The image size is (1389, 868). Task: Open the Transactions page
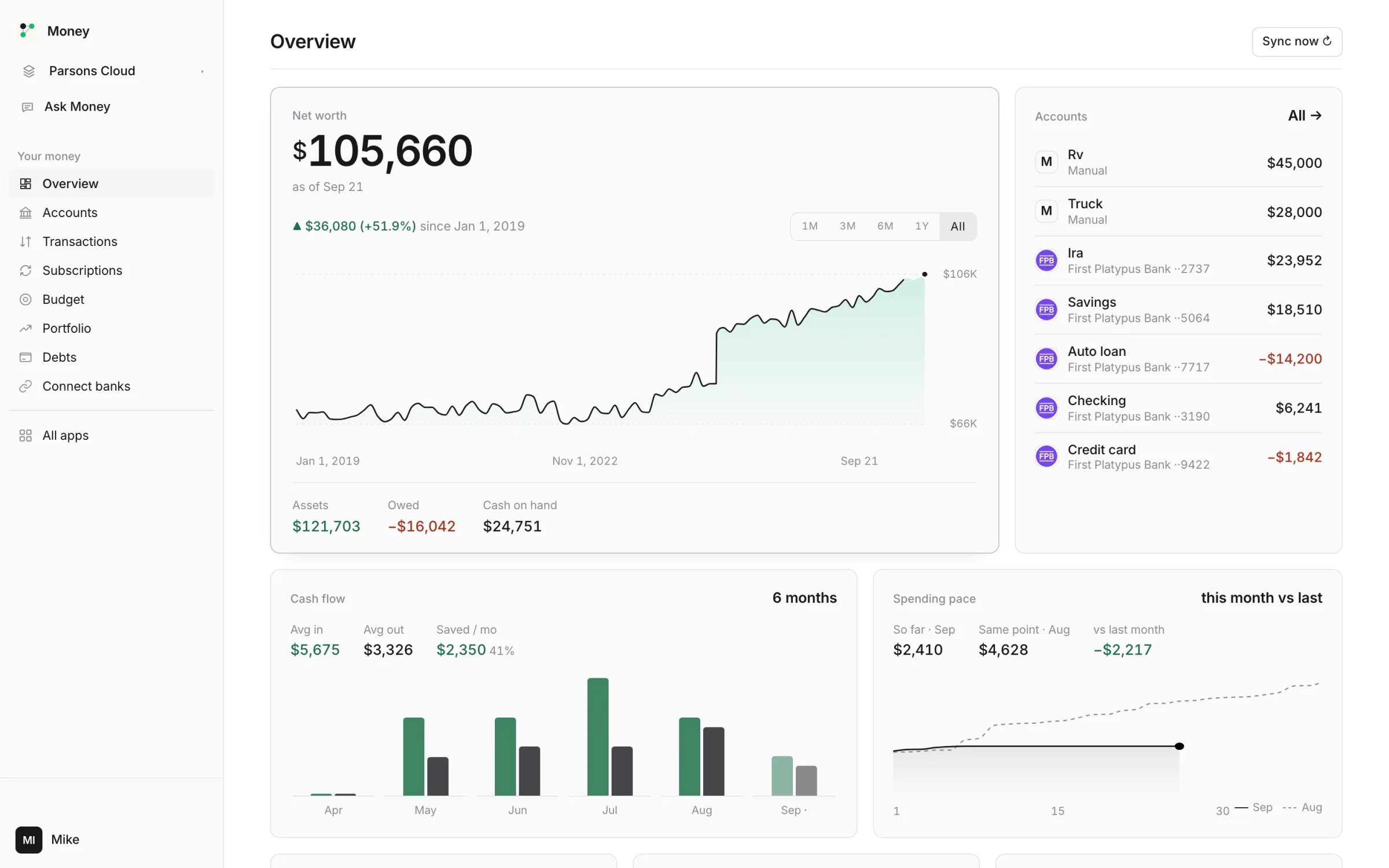(111, 241)
